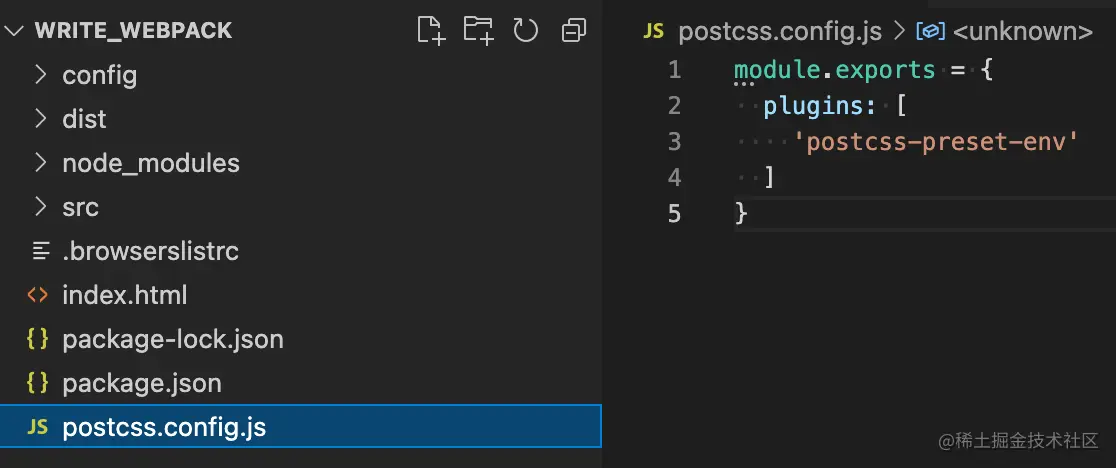Screen dimensions: 1116x468
Task: Click the JS icon in the breadcrumb
Action: tap(653, 31)
